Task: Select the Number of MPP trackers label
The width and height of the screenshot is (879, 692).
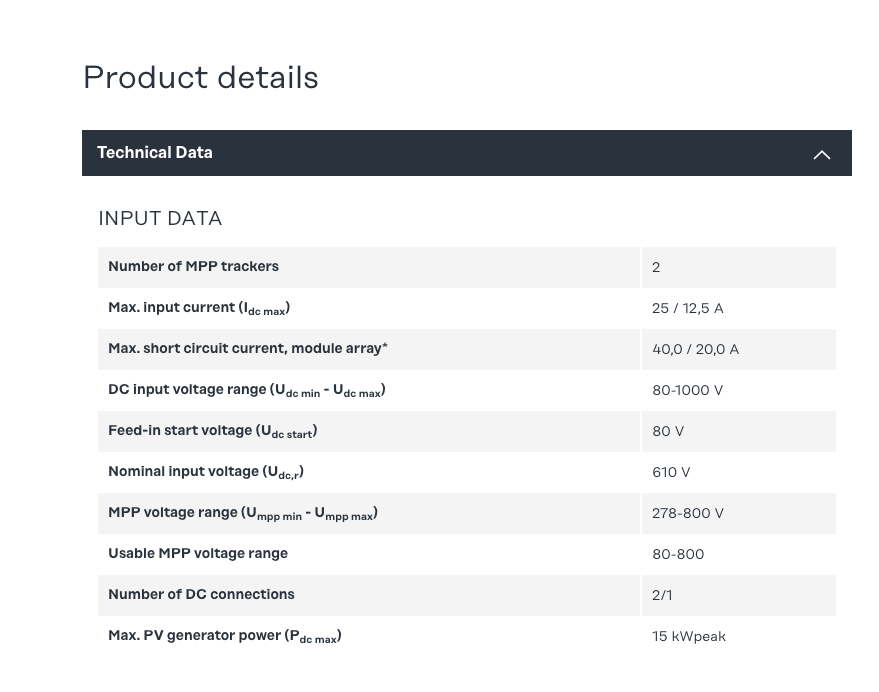Action: coord(193,267)
